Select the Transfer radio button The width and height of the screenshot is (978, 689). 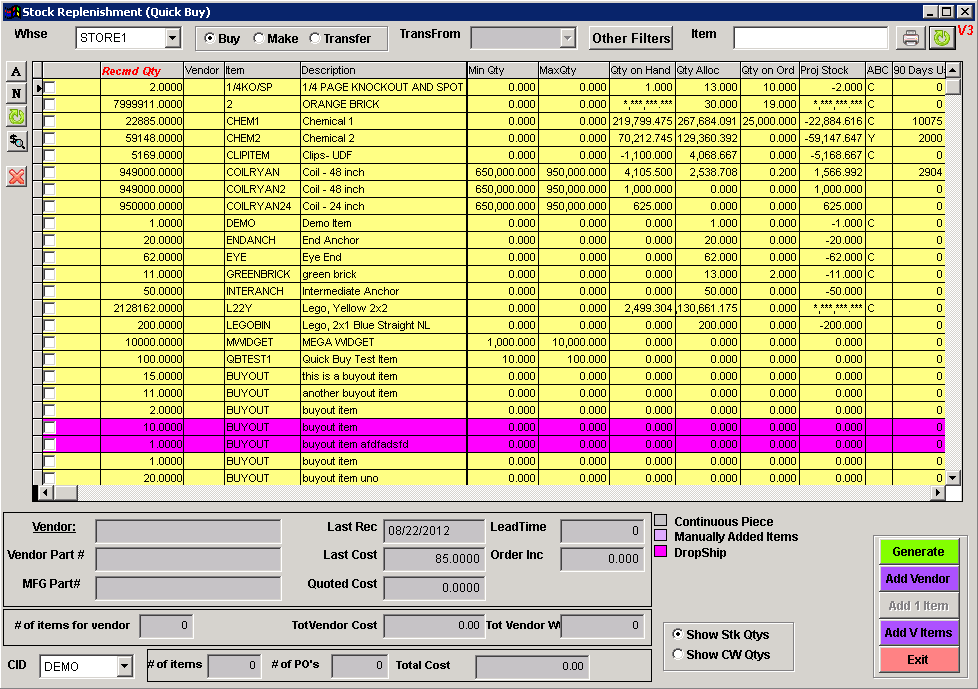tap(315, 39)
